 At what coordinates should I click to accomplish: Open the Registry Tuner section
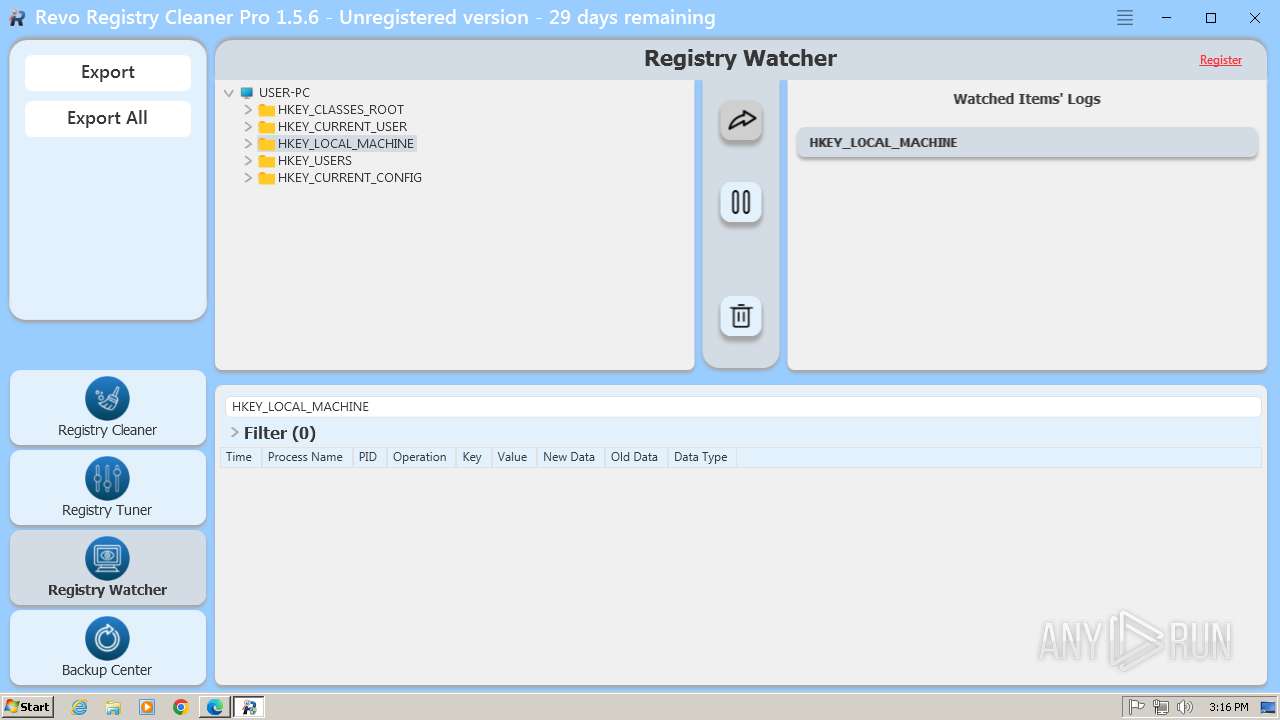(108, 487)
